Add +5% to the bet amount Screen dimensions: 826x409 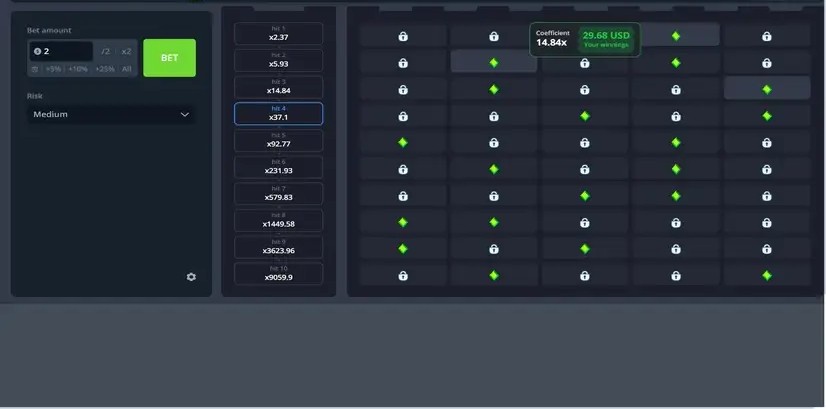coord(53,69)
